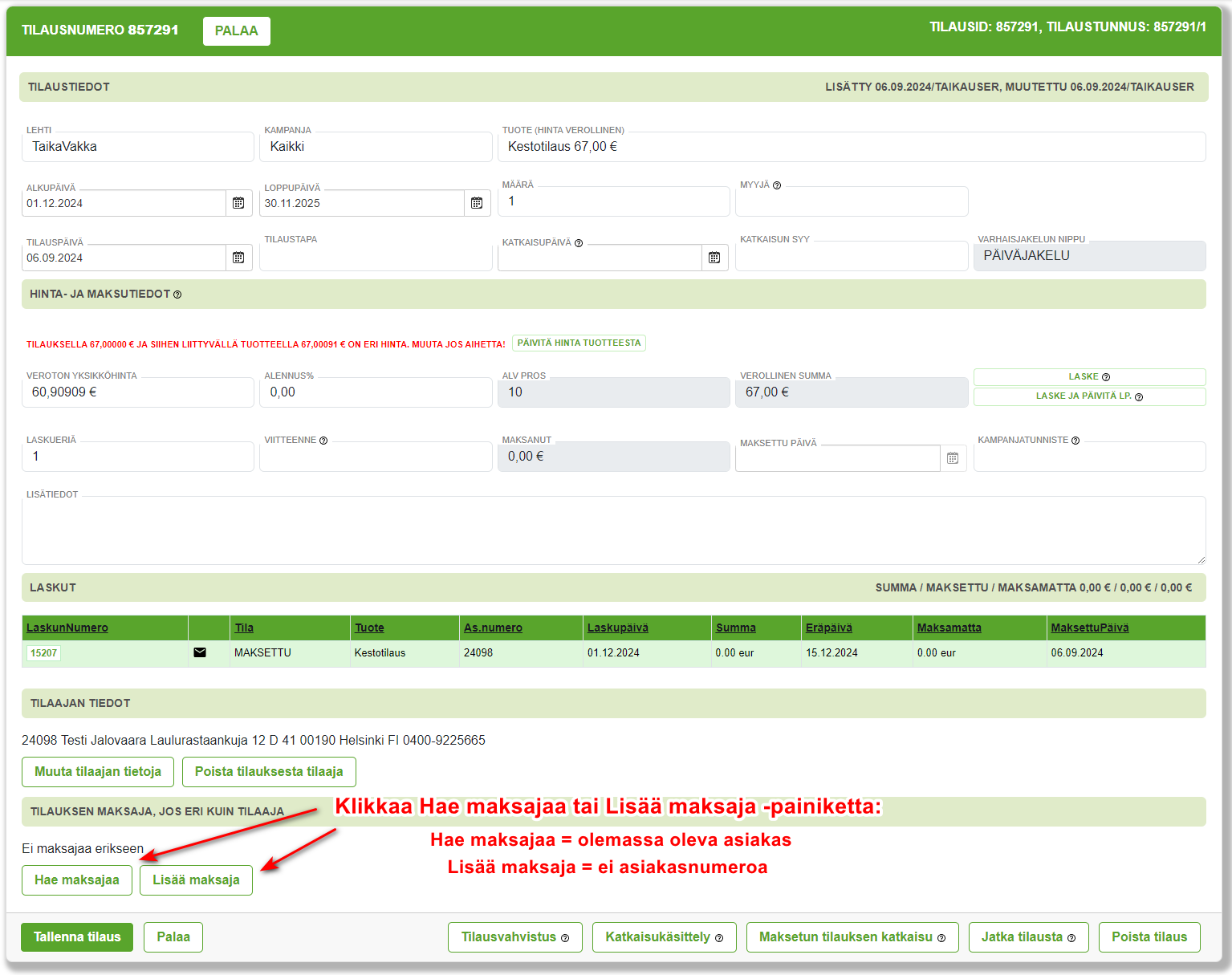Sort table by MaksettuPäivä column header
The image size is (1232, 975).
coord(1090,628)
